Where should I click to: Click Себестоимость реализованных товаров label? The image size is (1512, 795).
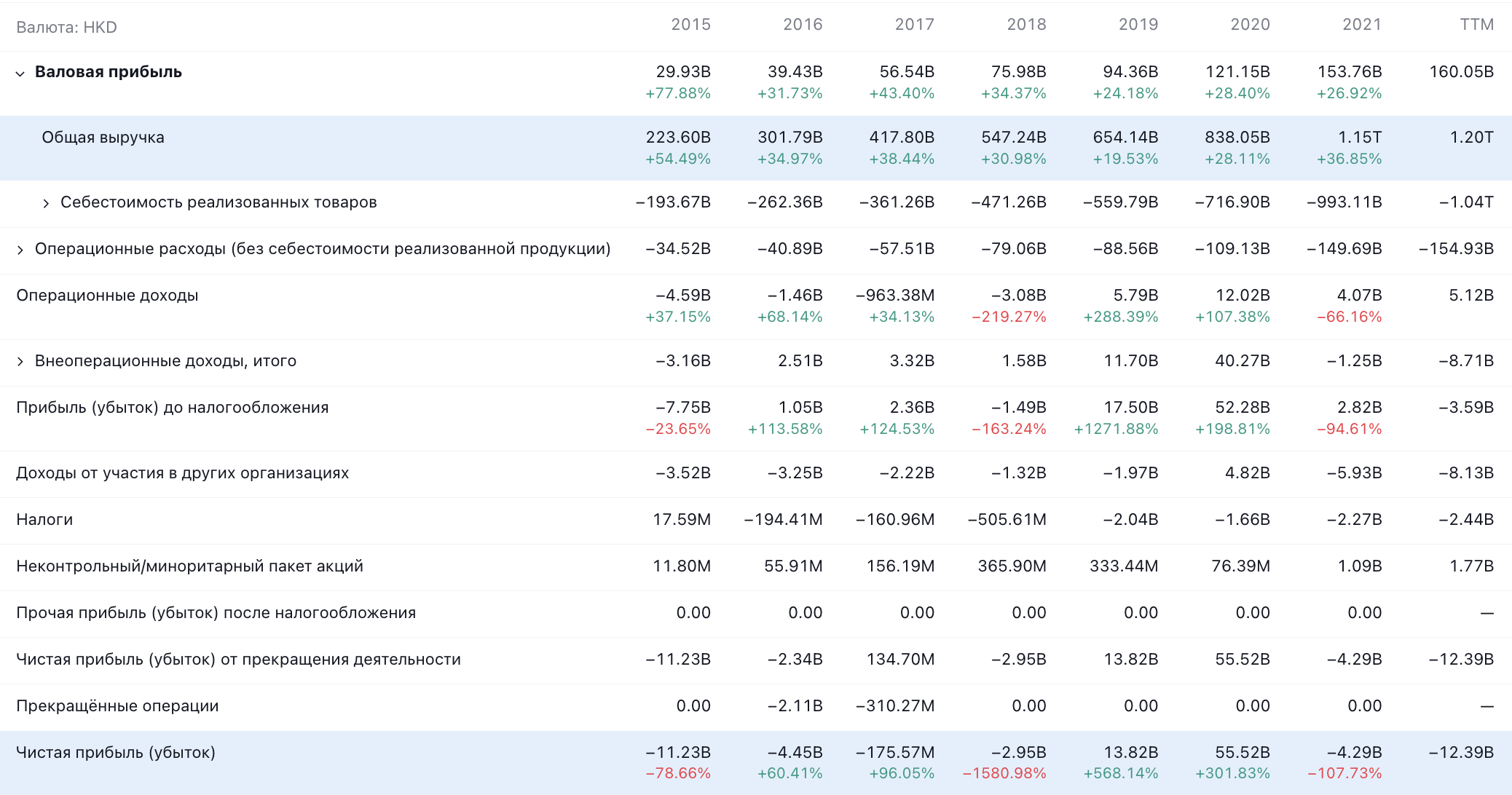(x=218, y=202)
